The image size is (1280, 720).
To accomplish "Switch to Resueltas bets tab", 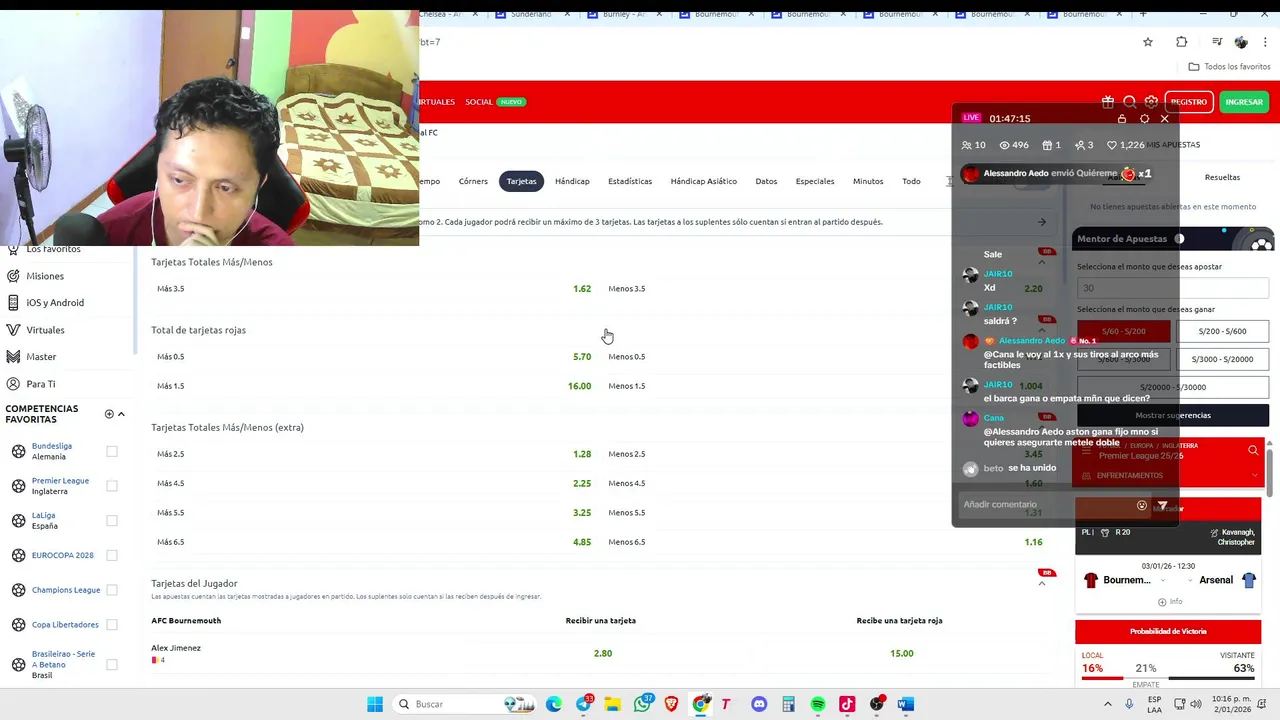I will (1222, 177).
